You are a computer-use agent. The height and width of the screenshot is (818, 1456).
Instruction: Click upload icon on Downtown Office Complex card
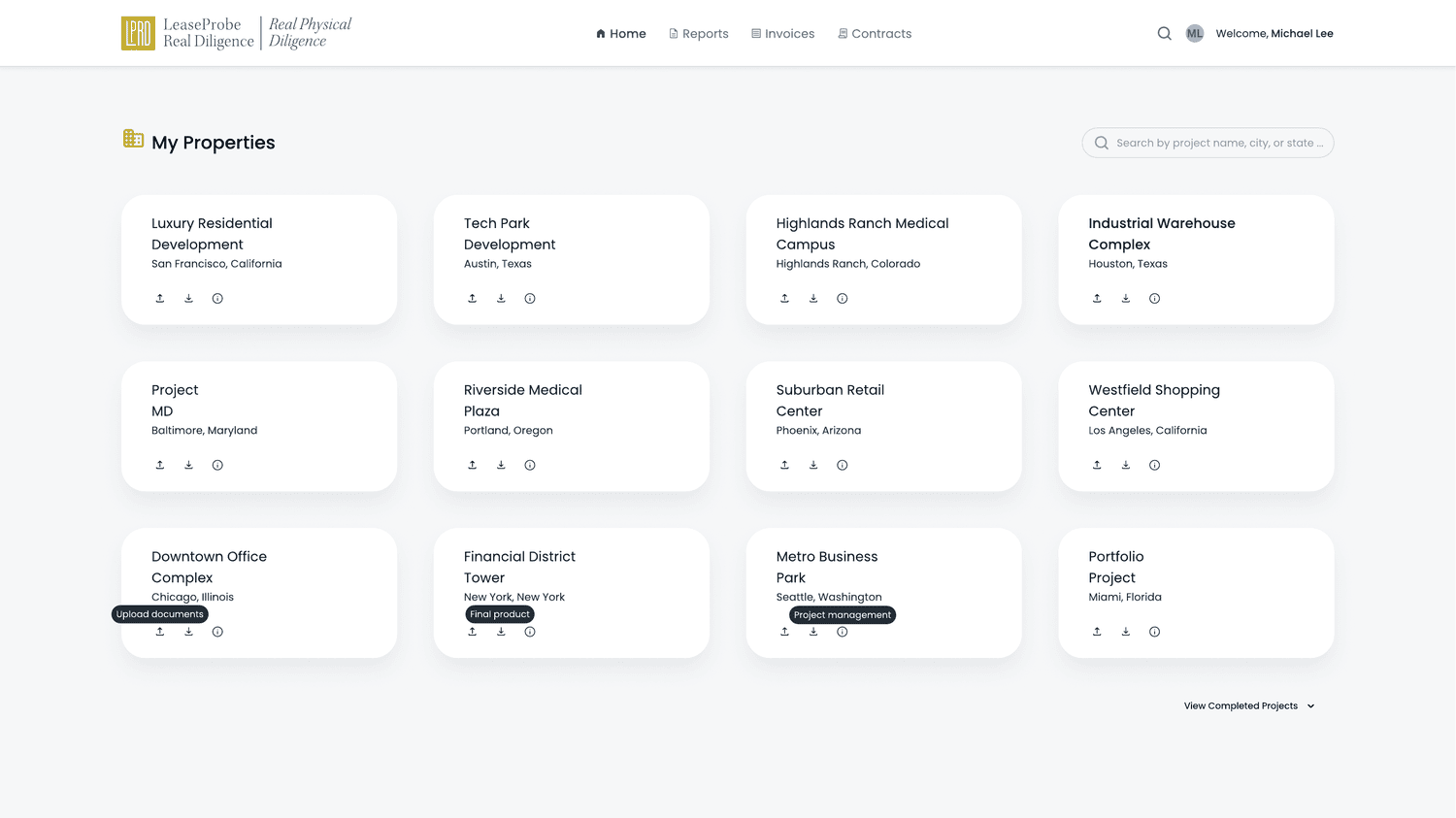(160, 632)
